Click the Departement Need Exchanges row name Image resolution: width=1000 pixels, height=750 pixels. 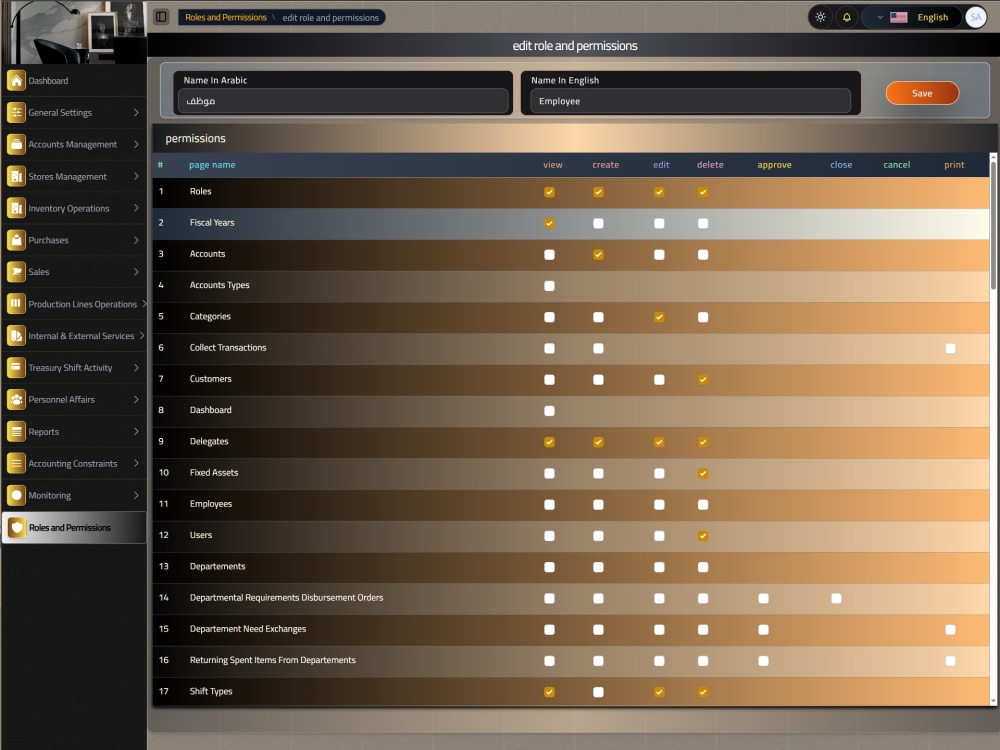click(x=247, y=629)
